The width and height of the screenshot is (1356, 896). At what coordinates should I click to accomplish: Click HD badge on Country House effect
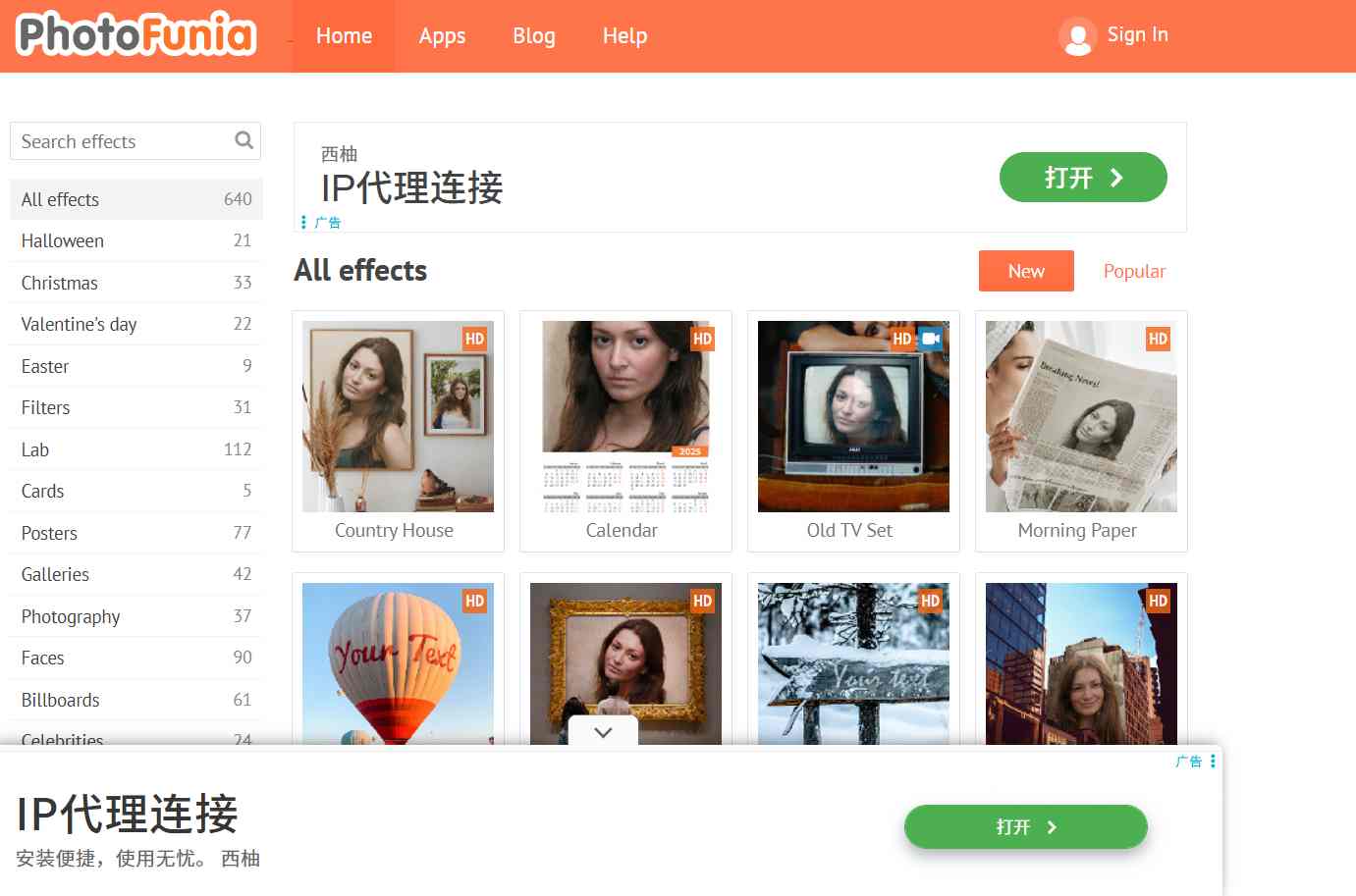tap(474, 339)
